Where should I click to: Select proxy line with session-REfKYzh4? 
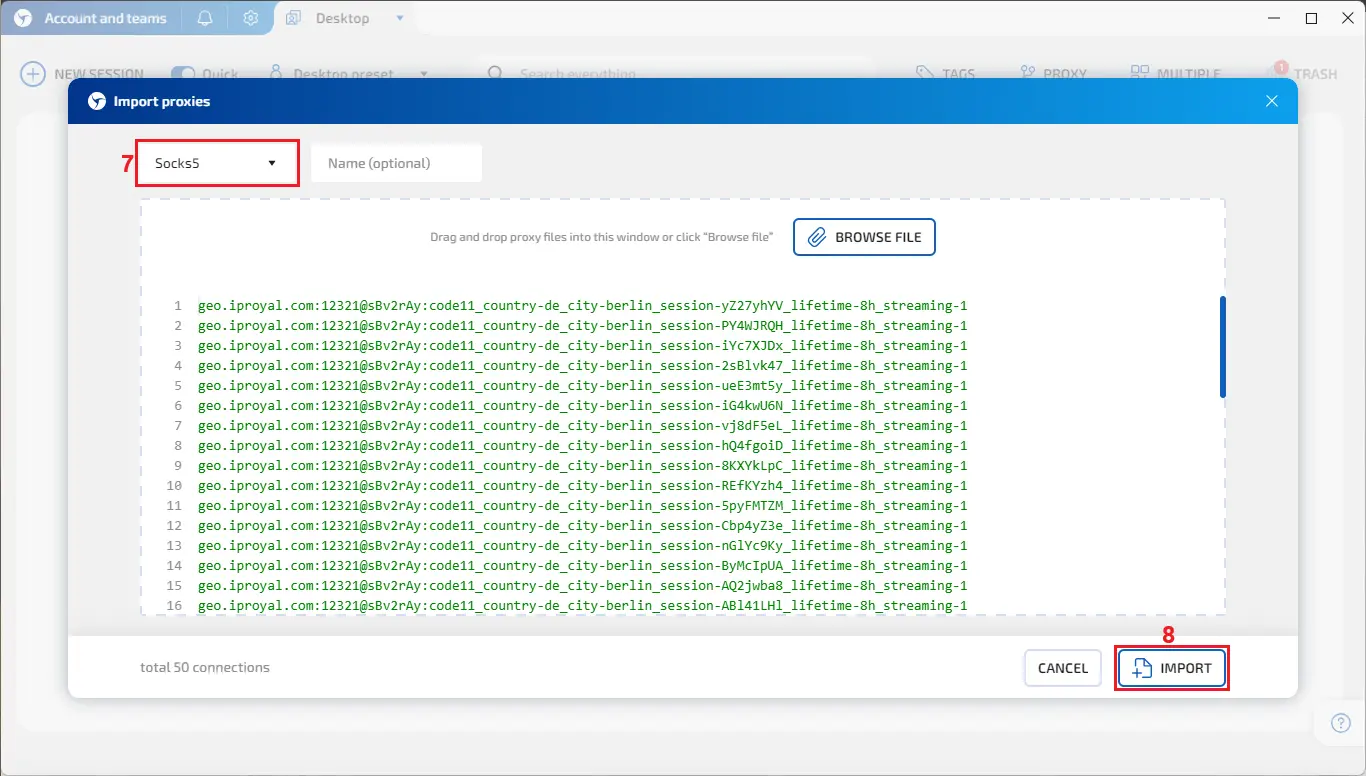pyautogui.click(x=583, y=486)
